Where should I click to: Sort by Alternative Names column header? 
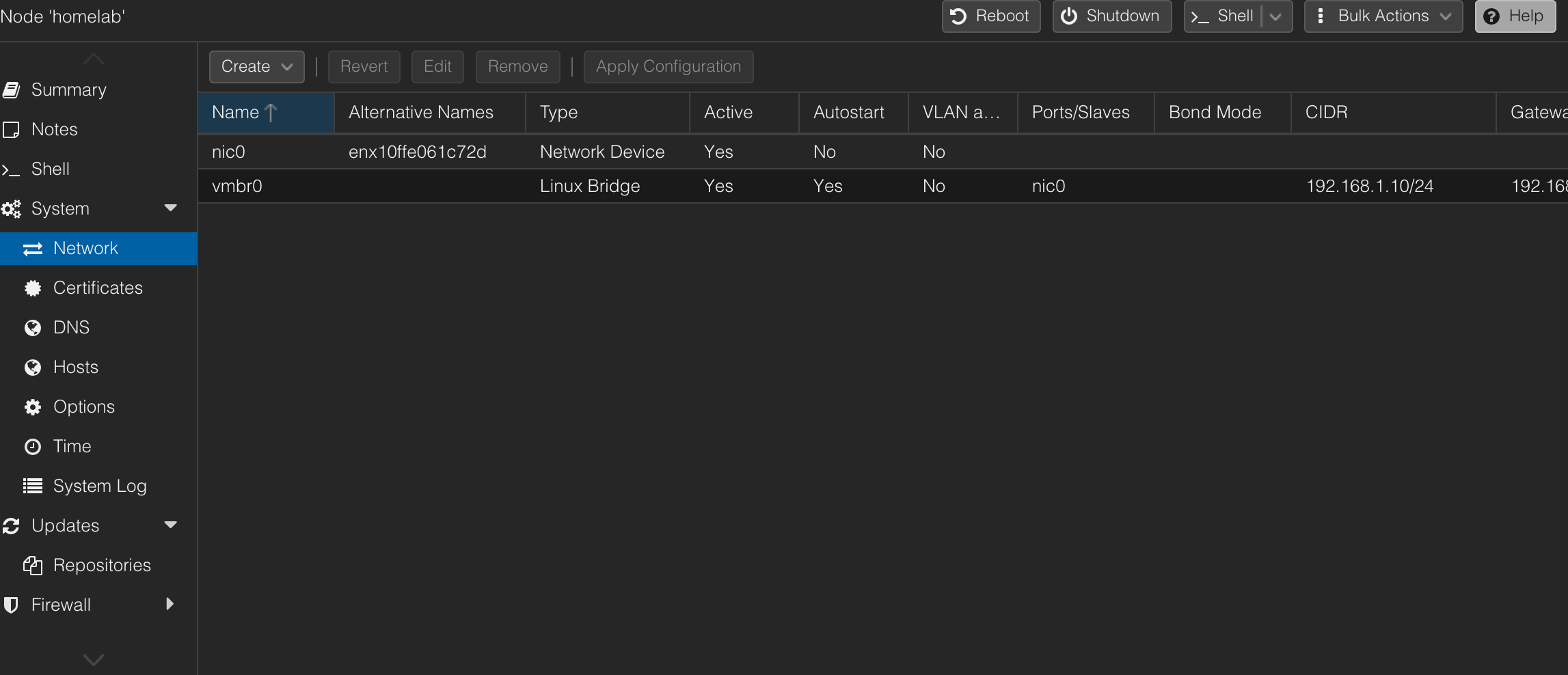[x=430, y=113]
